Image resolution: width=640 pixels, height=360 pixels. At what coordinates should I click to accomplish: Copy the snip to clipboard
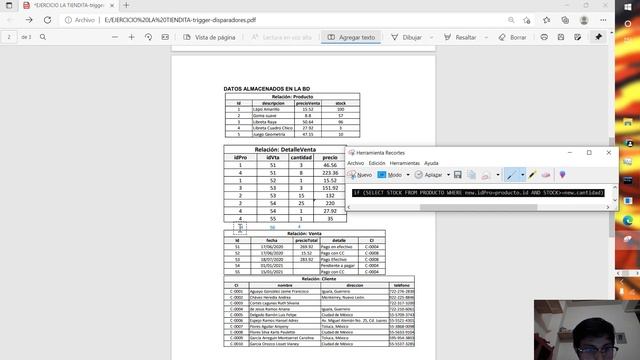click(471, 175)
